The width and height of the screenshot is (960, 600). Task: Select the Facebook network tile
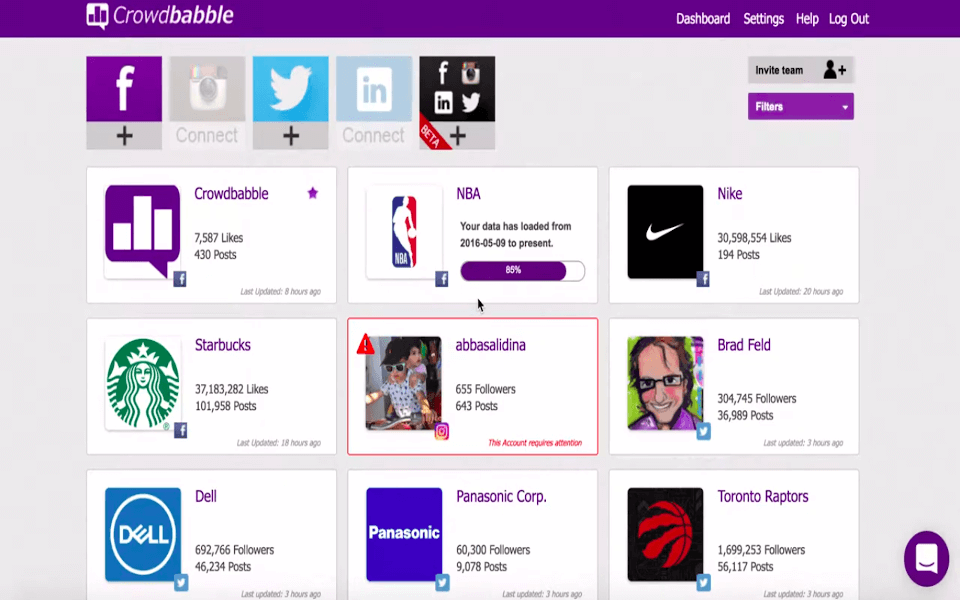(124, 89)
